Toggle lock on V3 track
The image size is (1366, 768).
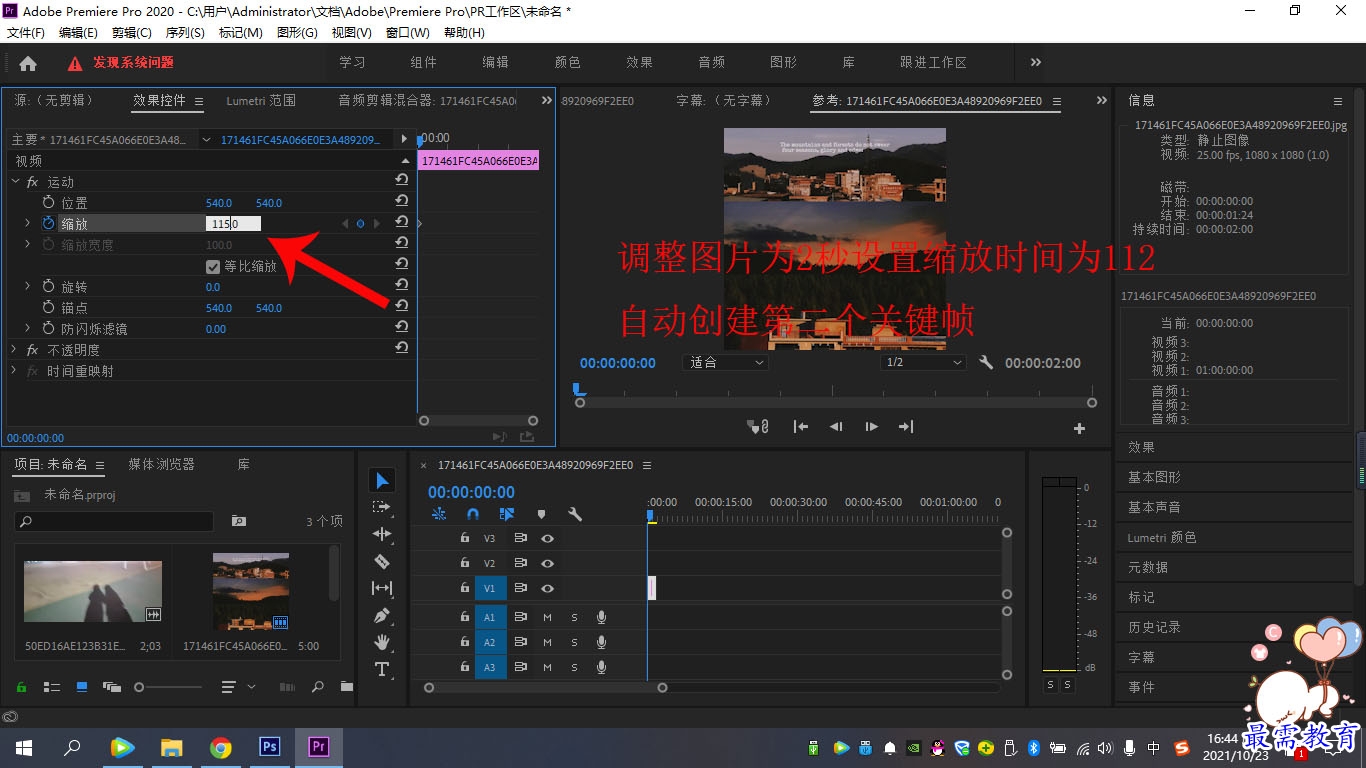click(464, 538)
